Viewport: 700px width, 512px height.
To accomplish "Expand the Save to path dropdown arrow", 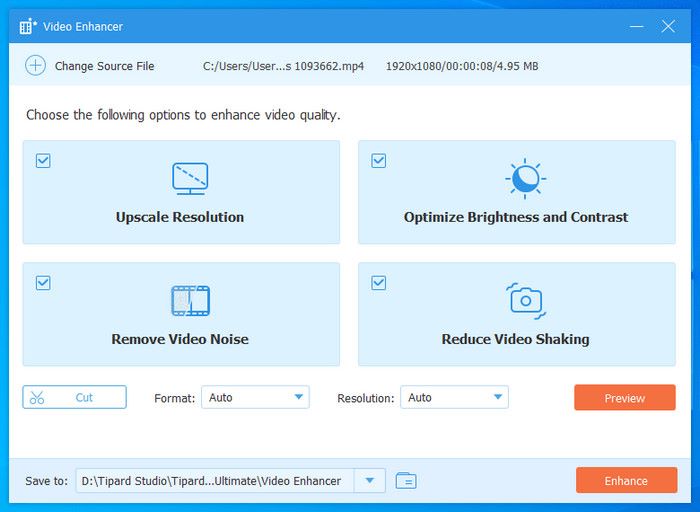I will click(x=370, y=481).
